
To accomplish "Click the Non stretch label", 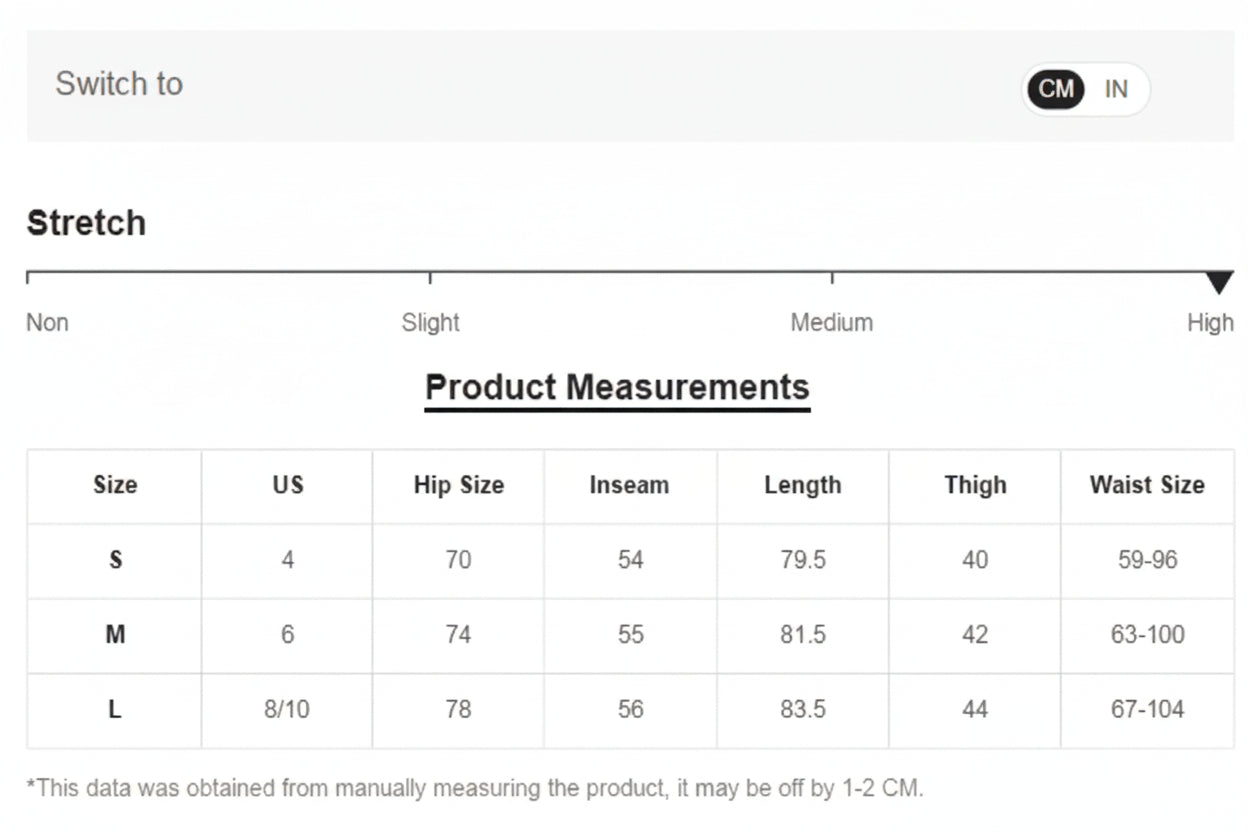I will (x=46, y=322).
